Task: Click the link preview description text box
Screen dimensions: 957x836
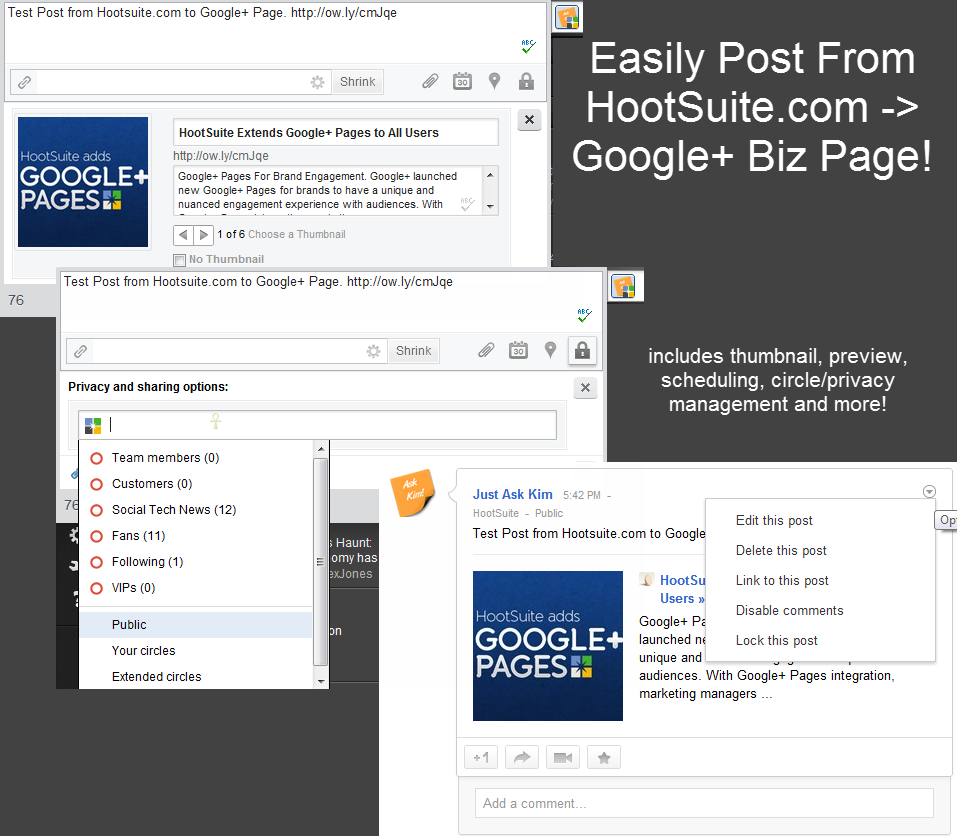Action: pos(336,190)
